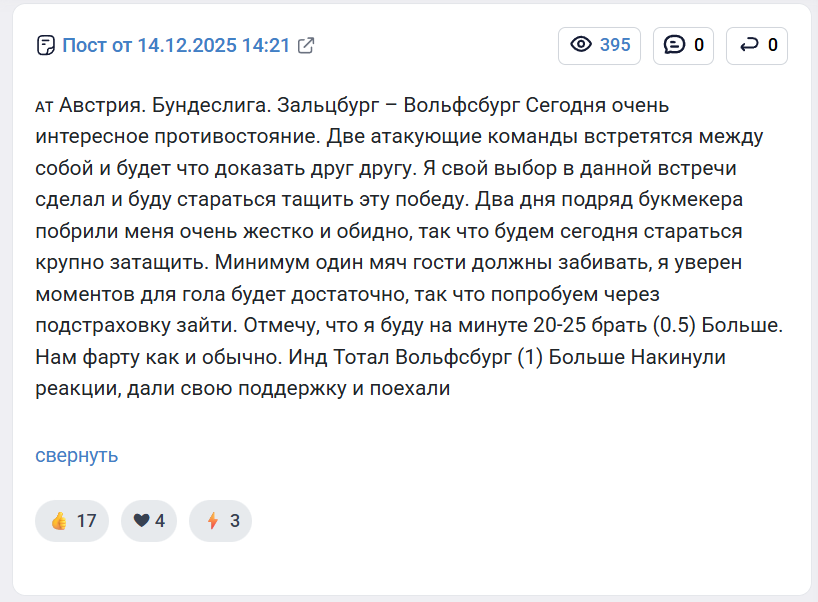Open the Пост от 14.12.2025 14:21 link
Viewport: 818px width, 602px height.
[175, 45]
